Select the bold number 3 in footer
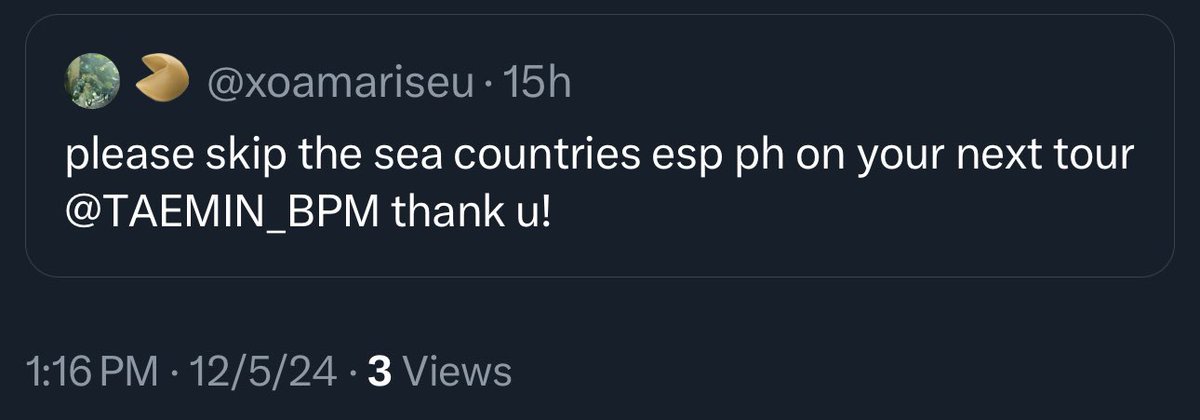The width and height of the screenshot is (1200, 420). pos(379,372)
